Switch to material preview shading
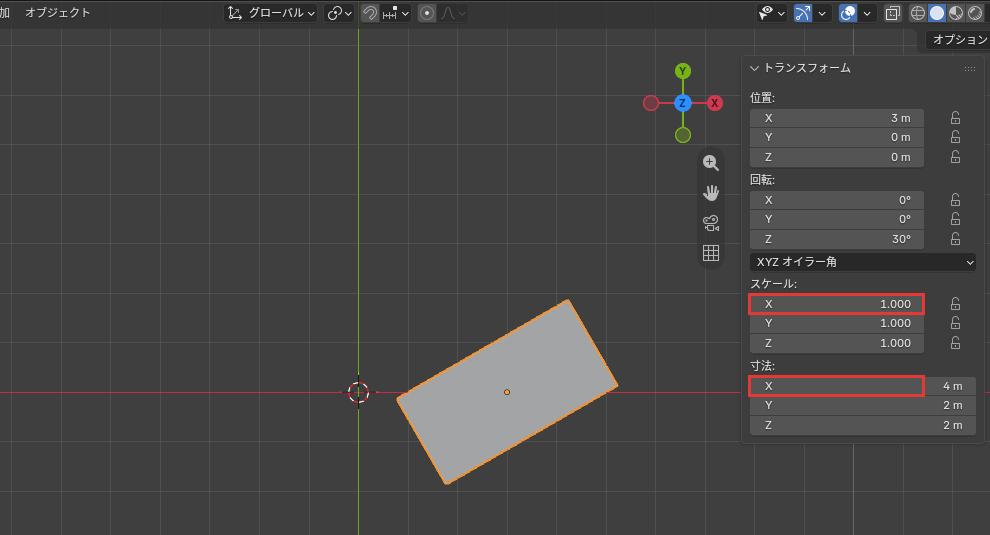Screen dimensions: 990x535 (x=956, y=13)
